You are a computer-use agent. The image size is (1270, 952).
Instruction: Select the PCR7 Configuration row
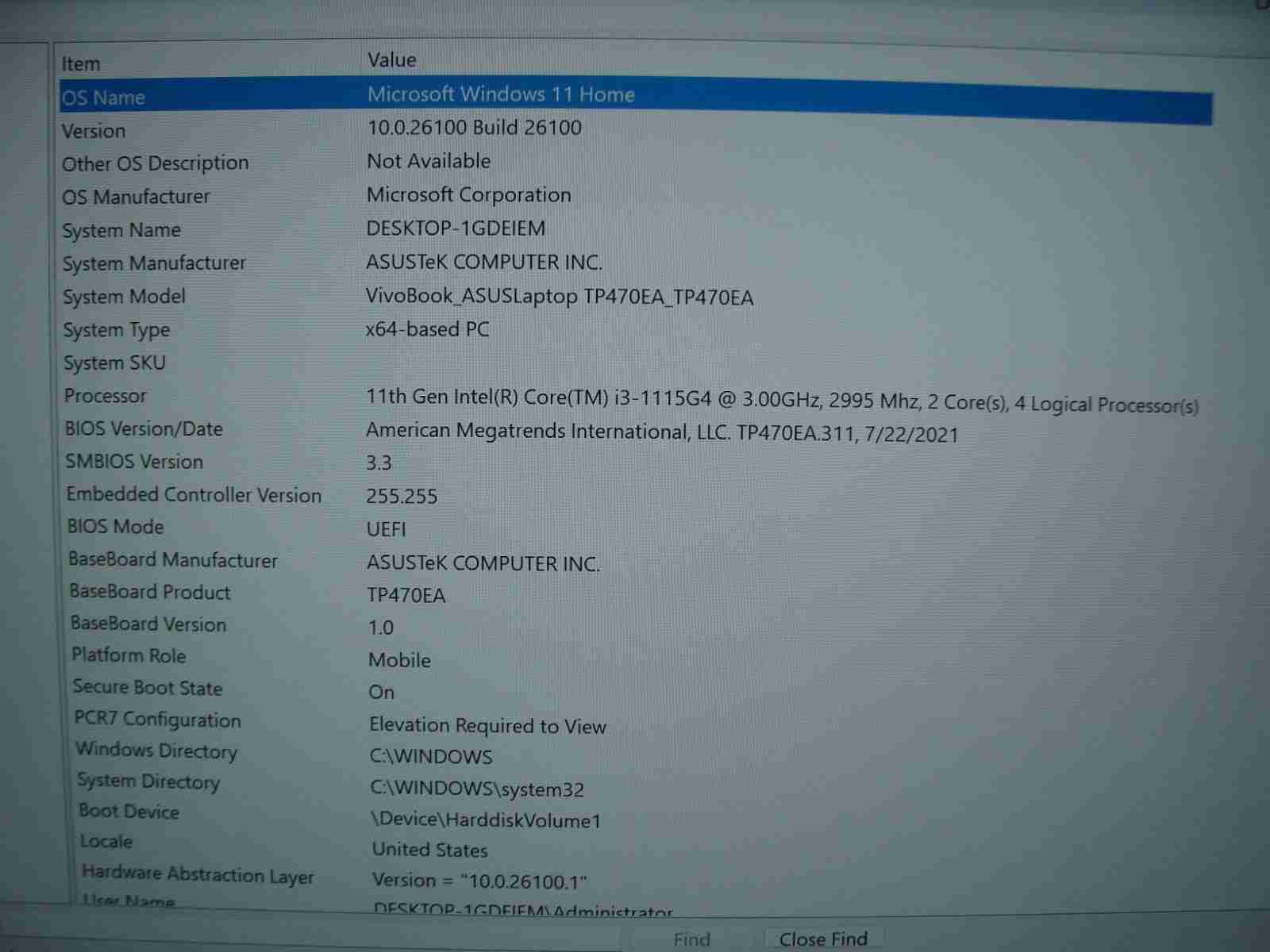click(x=157, y=720)
